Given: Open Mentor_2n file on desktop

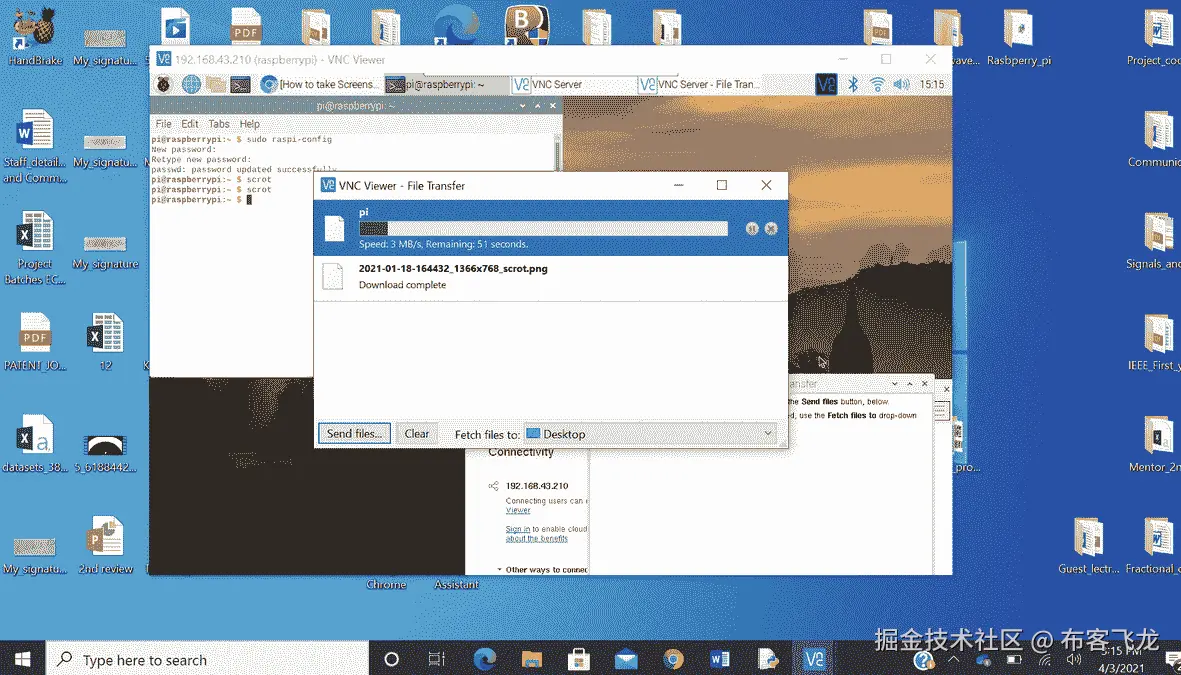Looking at the screenshot, I should coord(1156,444).
